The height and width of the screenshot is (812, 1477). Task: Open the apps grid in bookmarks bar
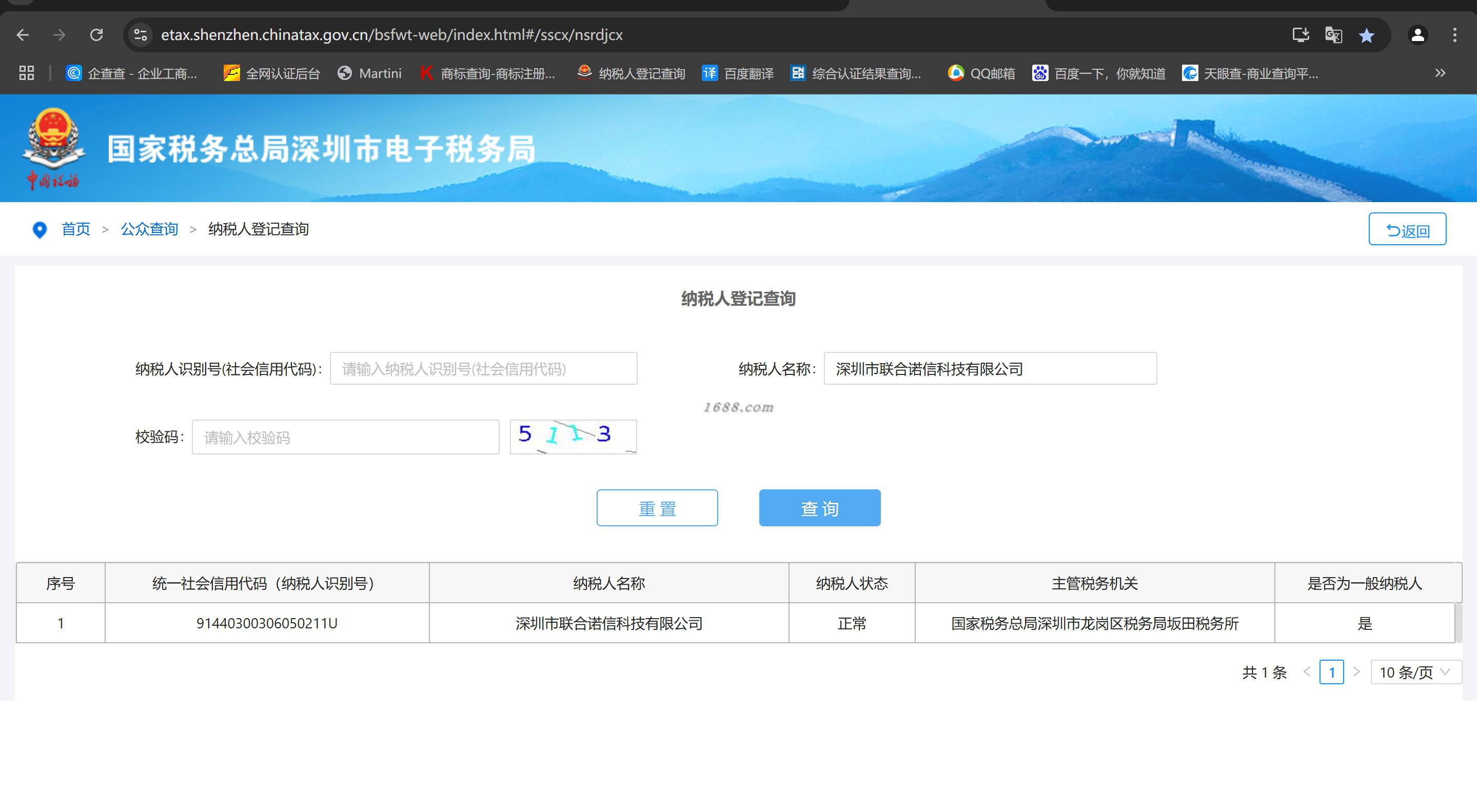click(x=26, y=73)
